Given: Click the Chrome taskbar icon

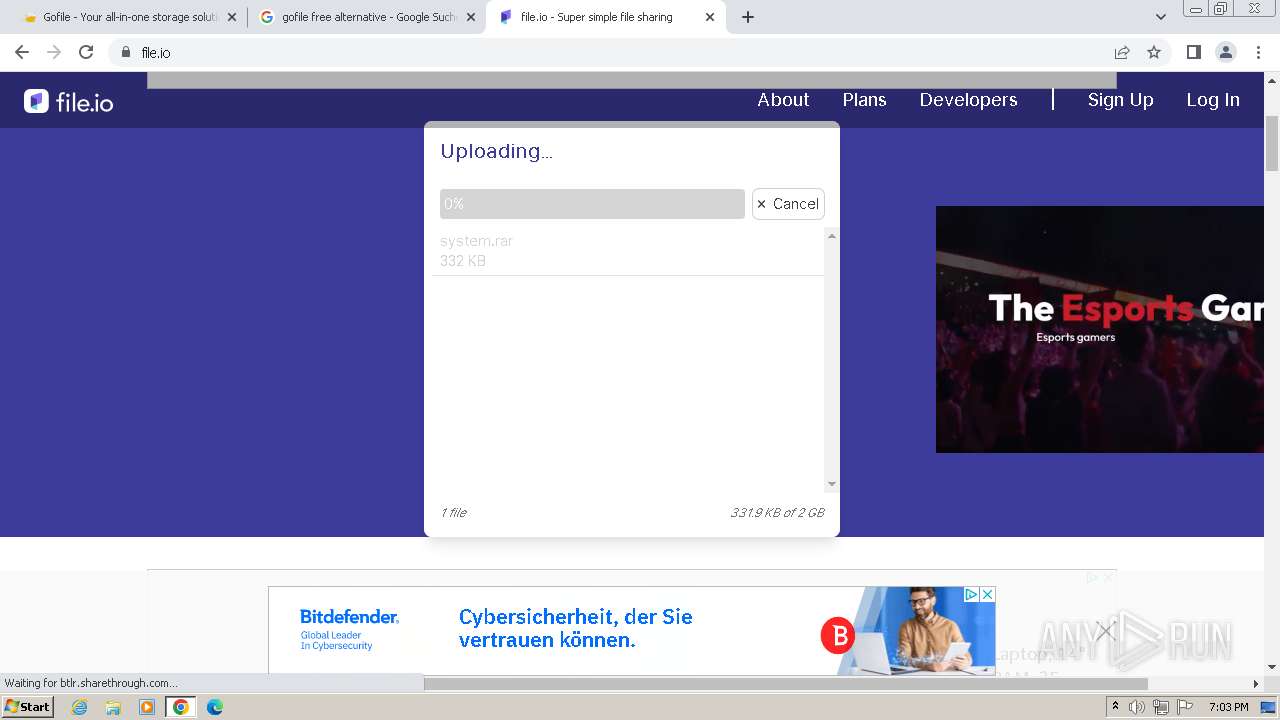Looking at the screenshot, I should pyautogui.click(x=181, y=707).
